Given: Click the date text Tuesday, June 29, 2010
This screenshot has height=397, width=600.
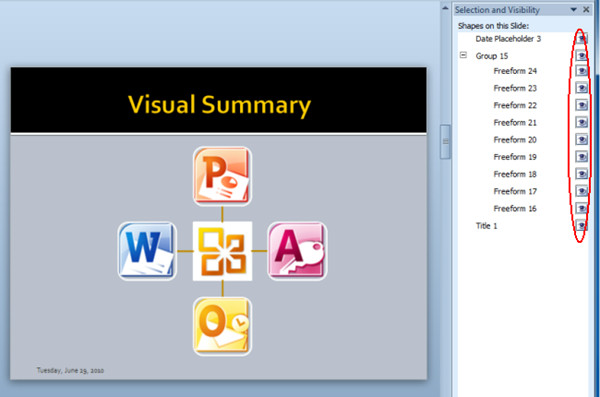Looking at the screenshot, I should pos(70,370).
